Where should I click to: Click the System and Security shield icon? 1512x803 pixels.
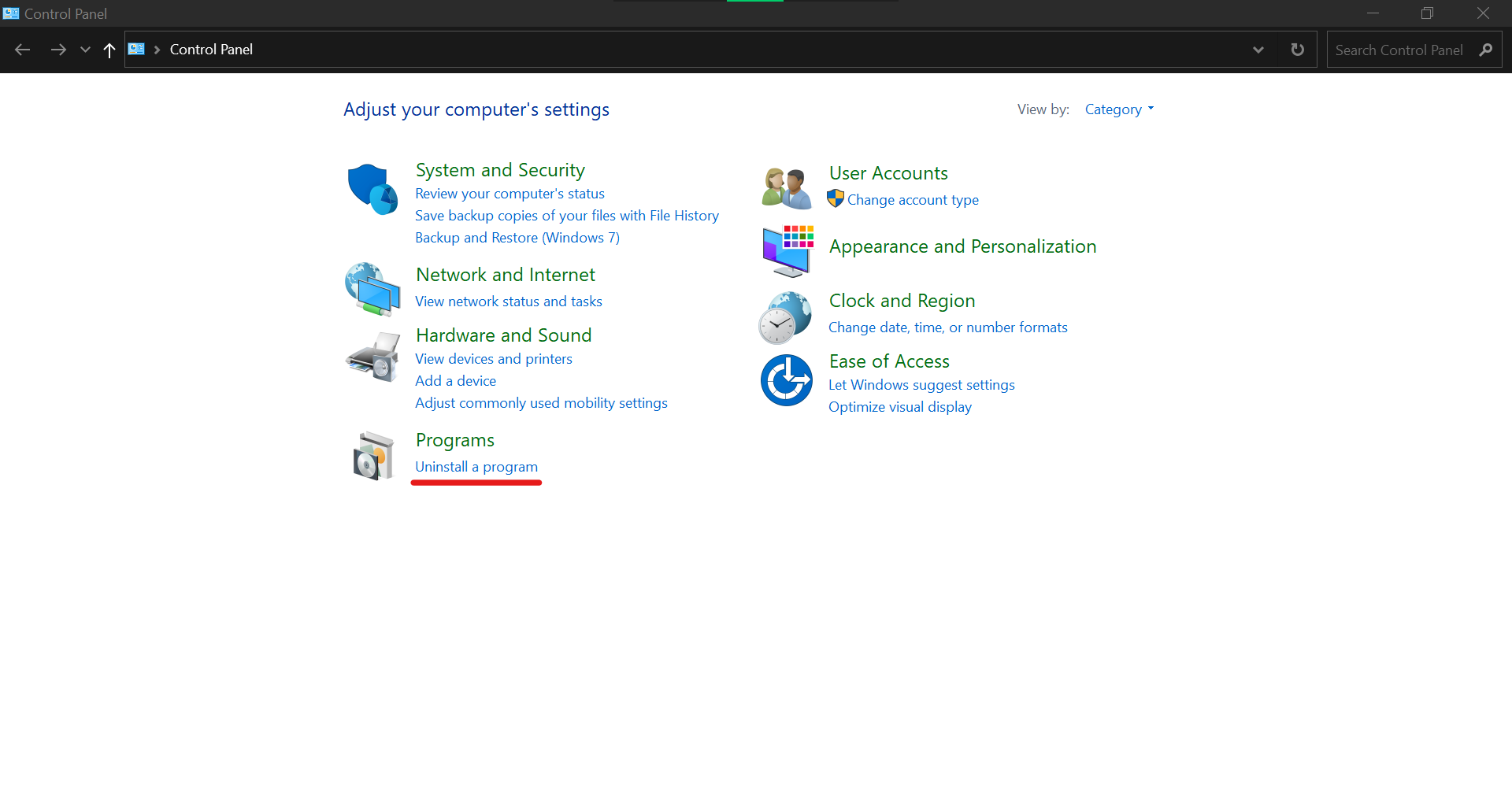pyautogui.click(x=372, y=190)
